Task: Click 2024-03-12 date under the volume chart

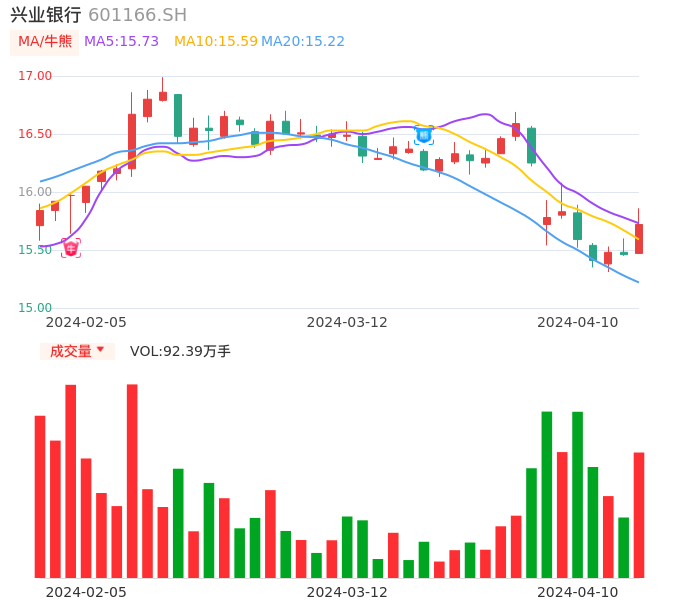Action: pyautogui.click(x=347, y=592)
